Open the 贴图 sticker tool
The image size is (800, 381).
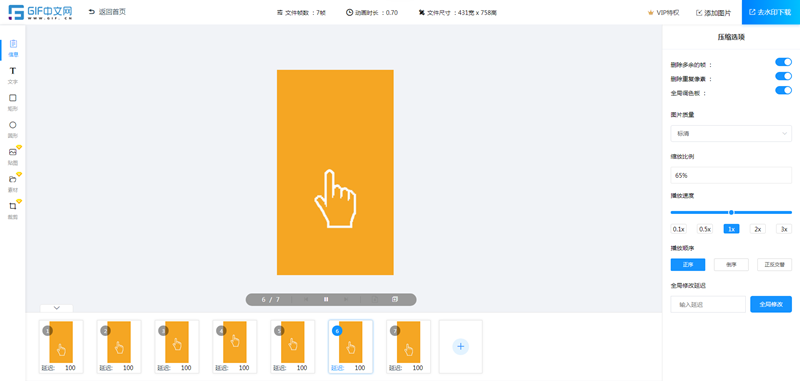click(x=13, y=156)
